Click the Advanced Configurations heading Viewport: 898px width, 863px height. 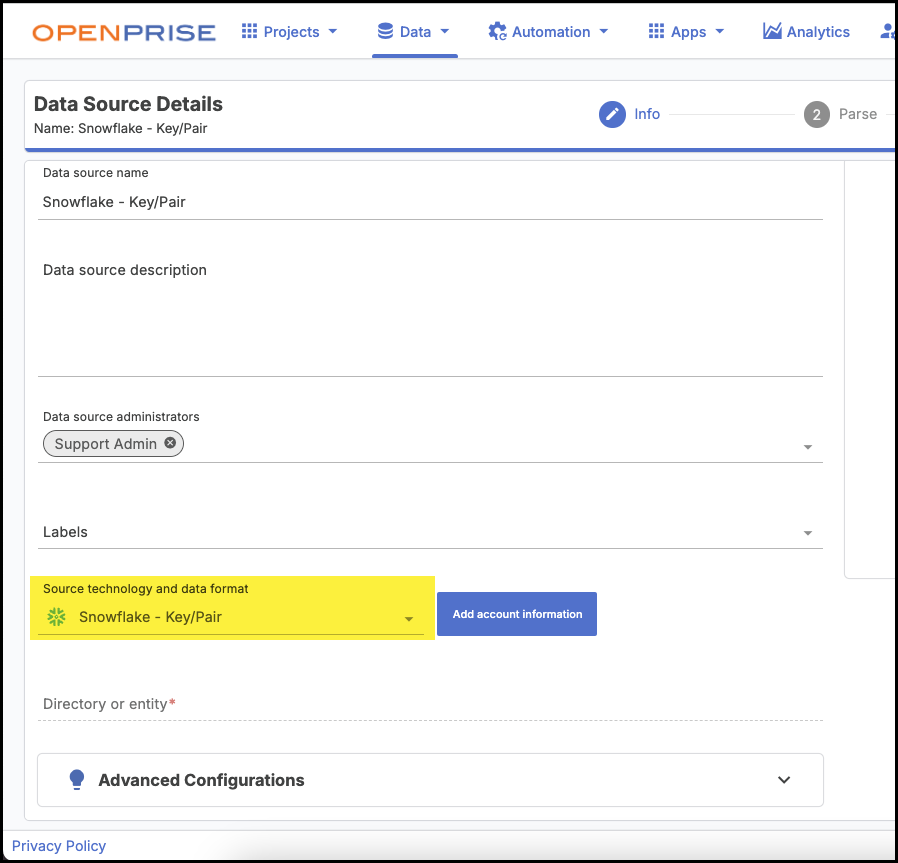(201, 780)
